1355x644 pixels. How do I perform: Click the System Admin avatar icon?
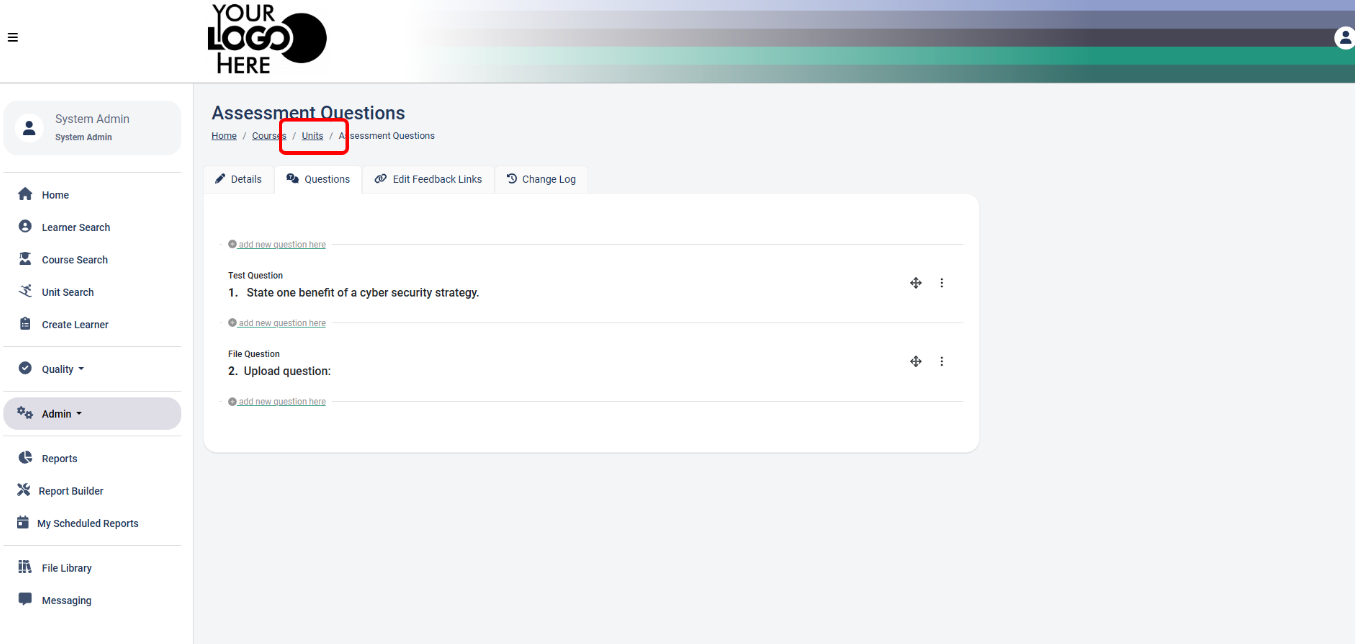click(x=29, y=128)
